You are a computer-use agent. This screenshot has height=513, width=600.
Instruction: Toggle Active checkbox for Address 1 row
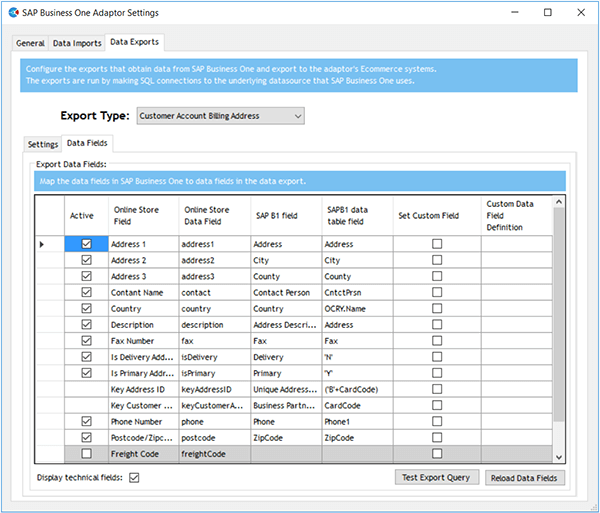(86, 244)
